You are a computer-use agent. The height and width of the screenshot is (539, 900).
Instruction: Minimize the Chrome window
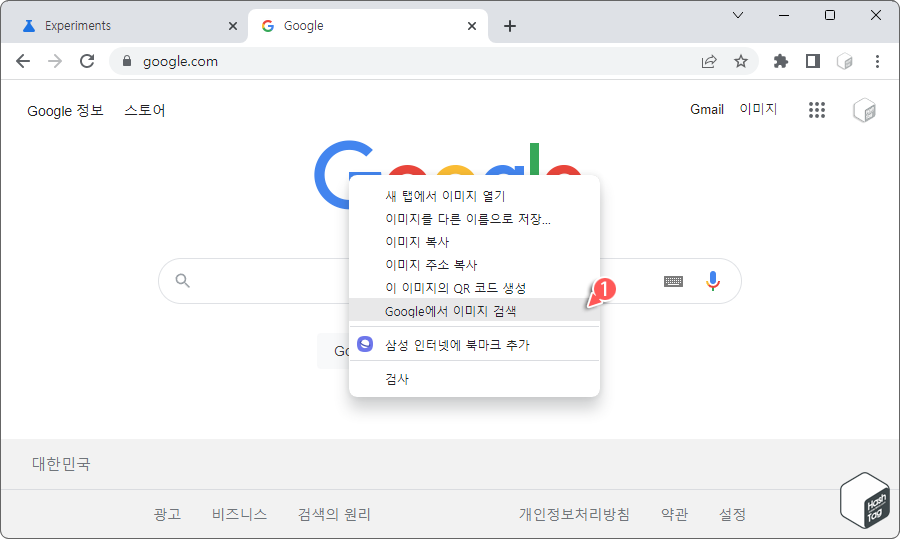784,15
